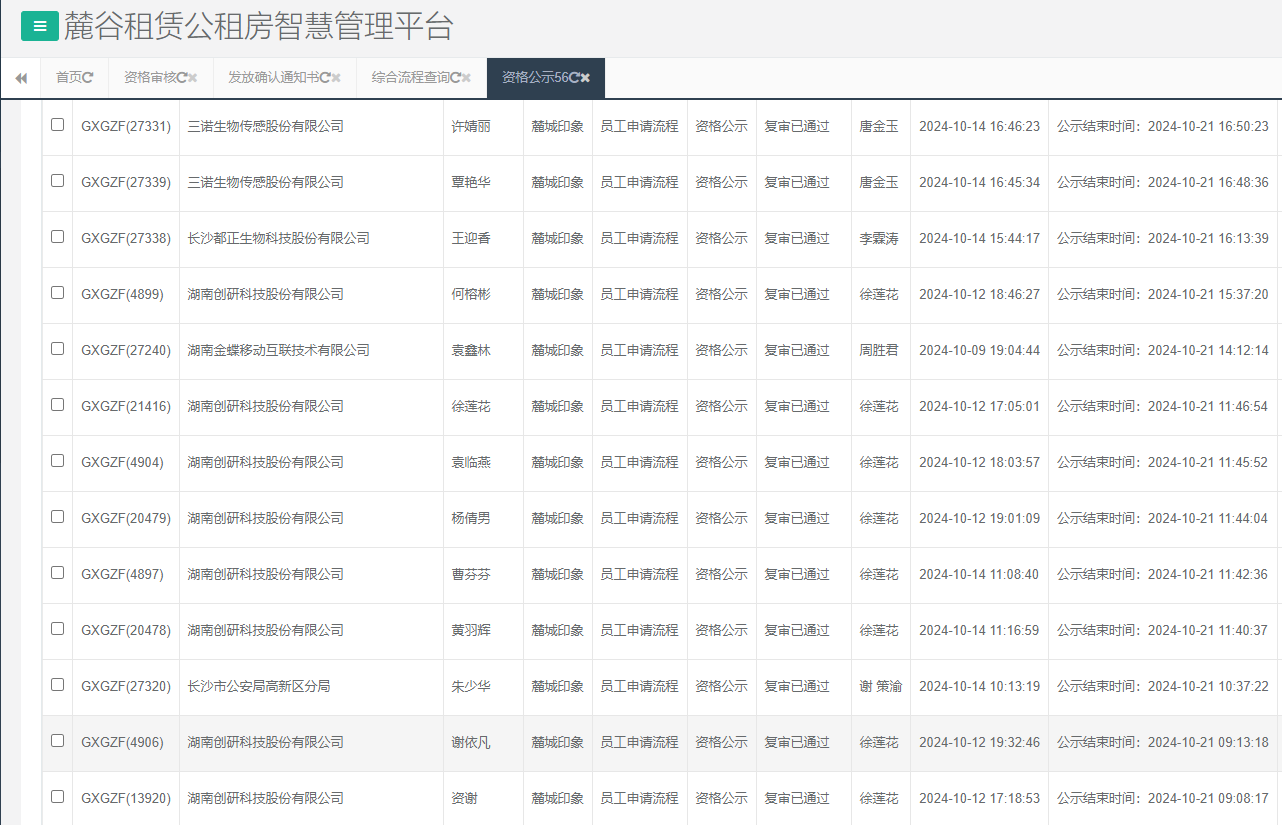Viewport: 1282px width, 825px height.
Task: Click the refresh icon on 资格审核 tab
Action: coord(181,78)
